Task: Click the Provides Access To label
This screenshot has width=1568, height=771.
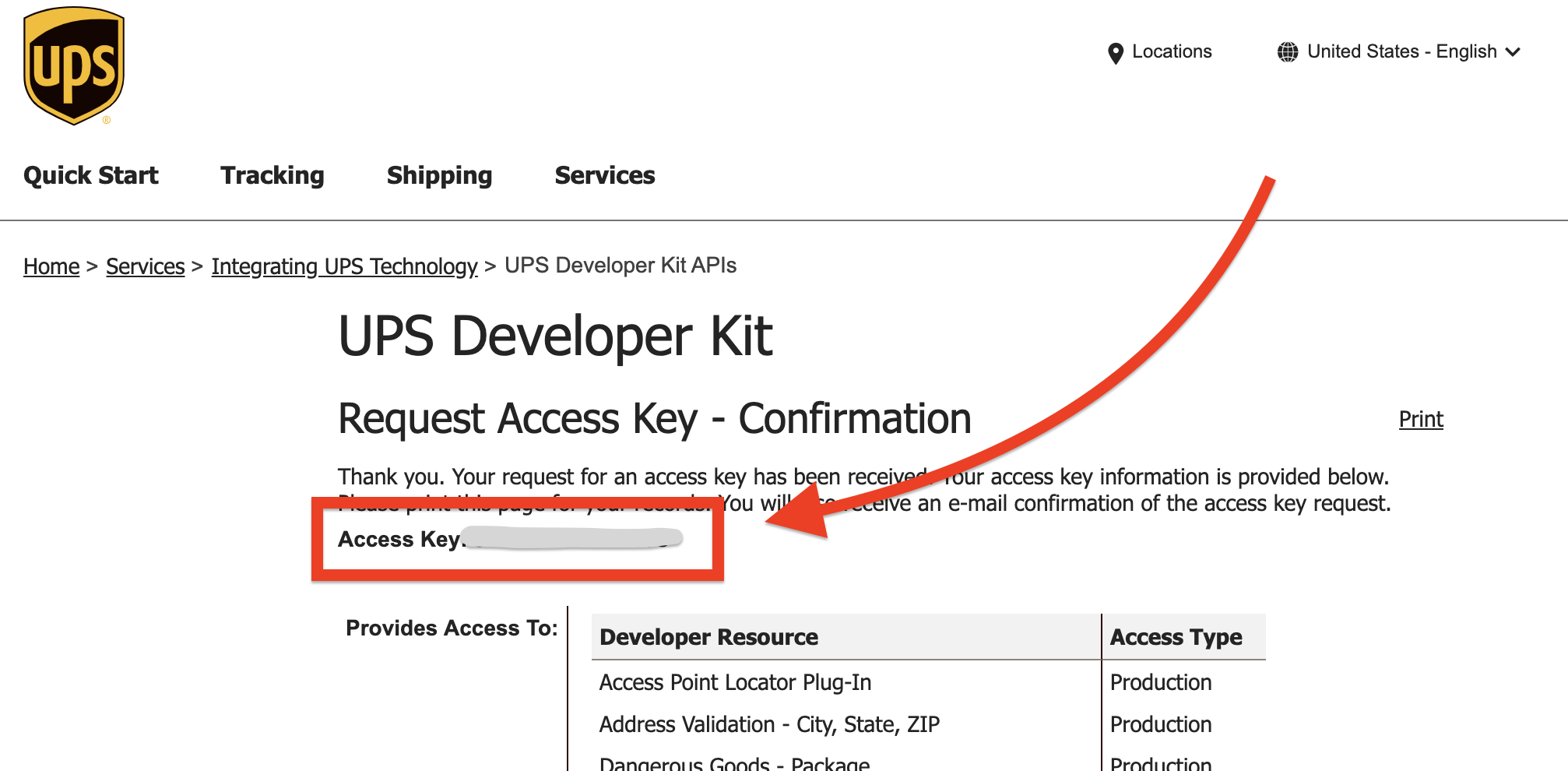Action: click(x=452, y=628)
